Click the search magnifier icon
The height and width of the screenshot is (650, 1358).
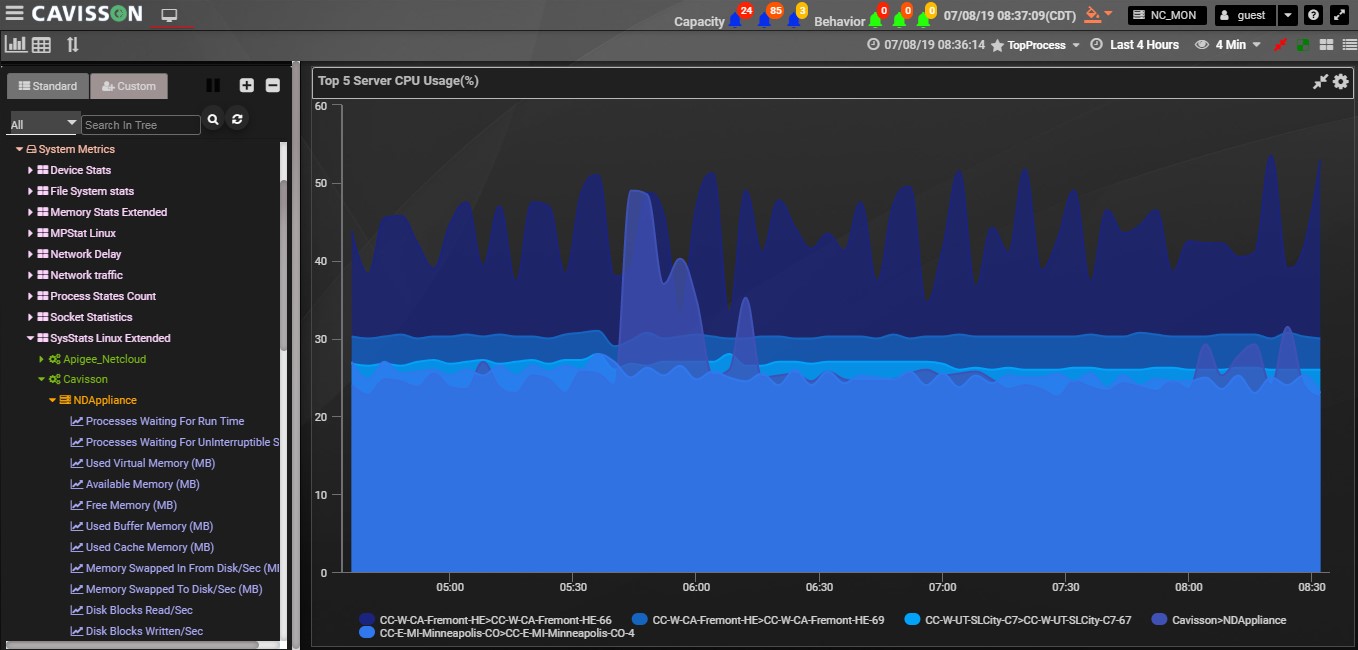pyautogui.click(x=213, y=119)
